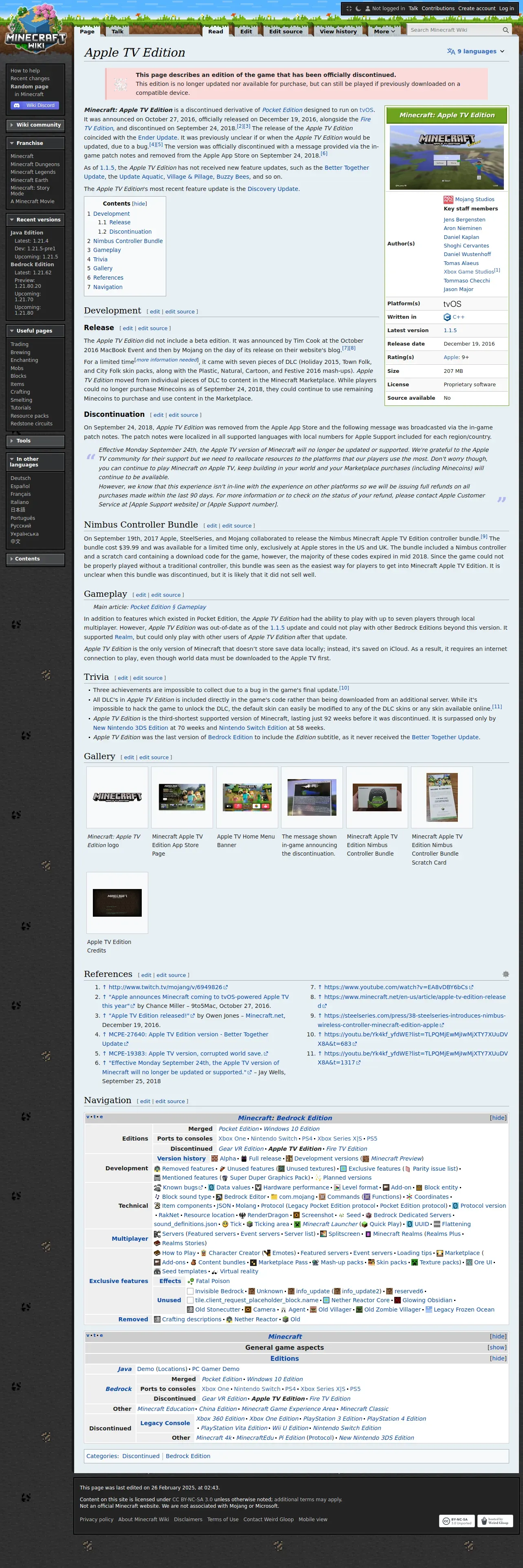Click the RenderDragon icon in Technical row
The width and height of the screenshot is (523, 1568).
click(x=242, y=1215)
